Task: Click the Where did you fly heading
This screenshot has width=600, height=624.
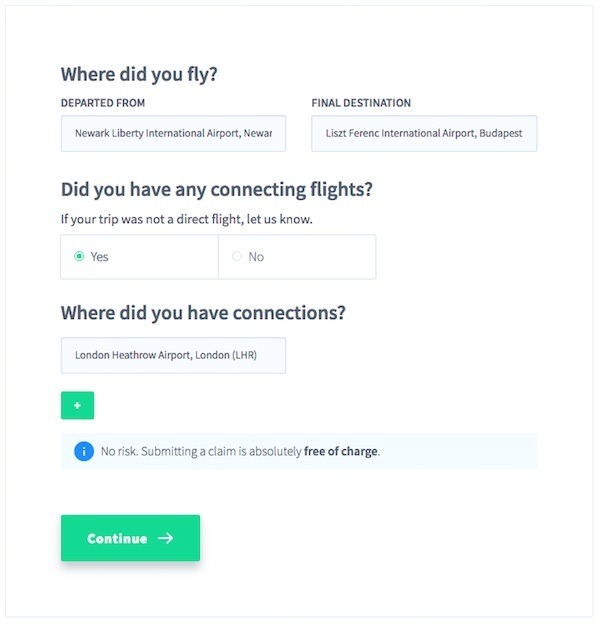Action: tap(139, 74)
